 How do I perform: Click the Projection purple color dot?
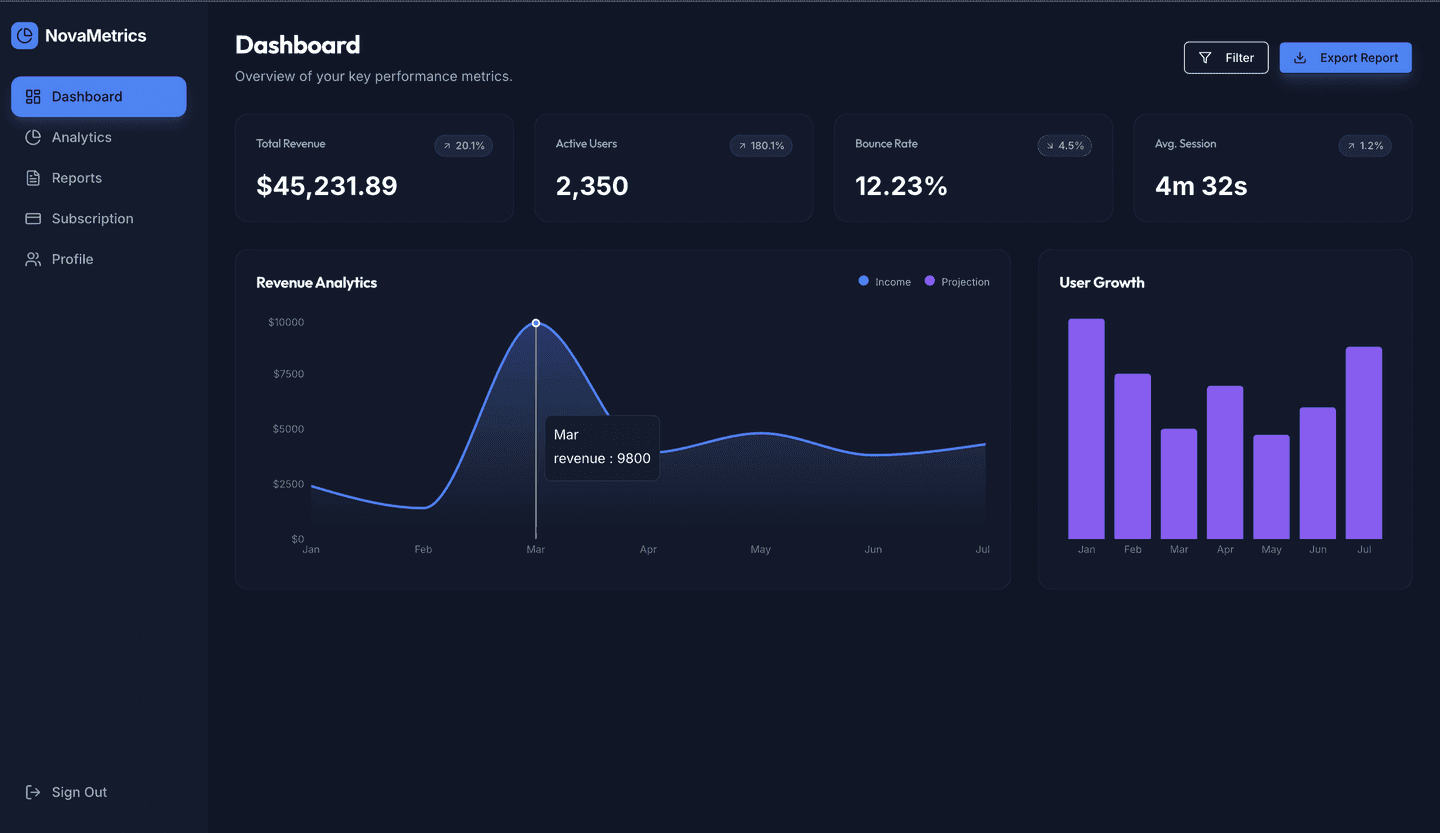click(929, 281)
